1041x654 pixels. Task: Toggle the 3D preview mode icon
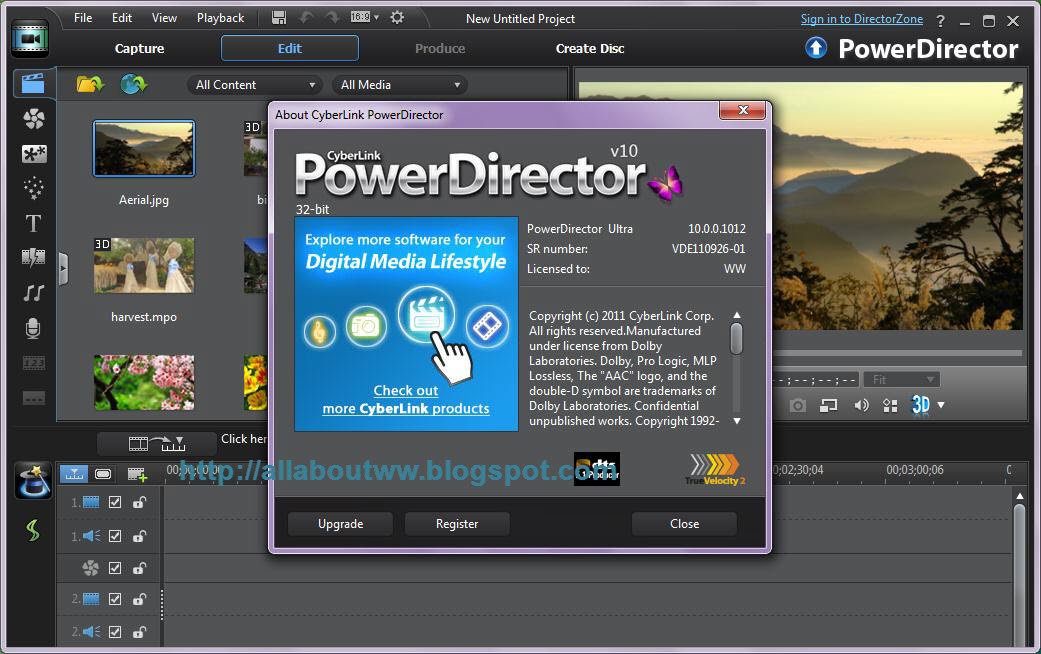coord(920,404)
